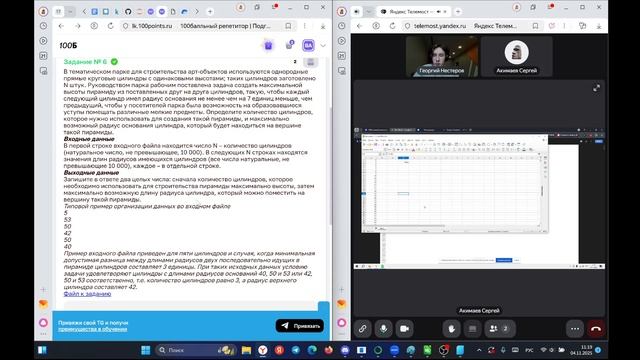Go back in the Telemost browser window

coord(359,26)
